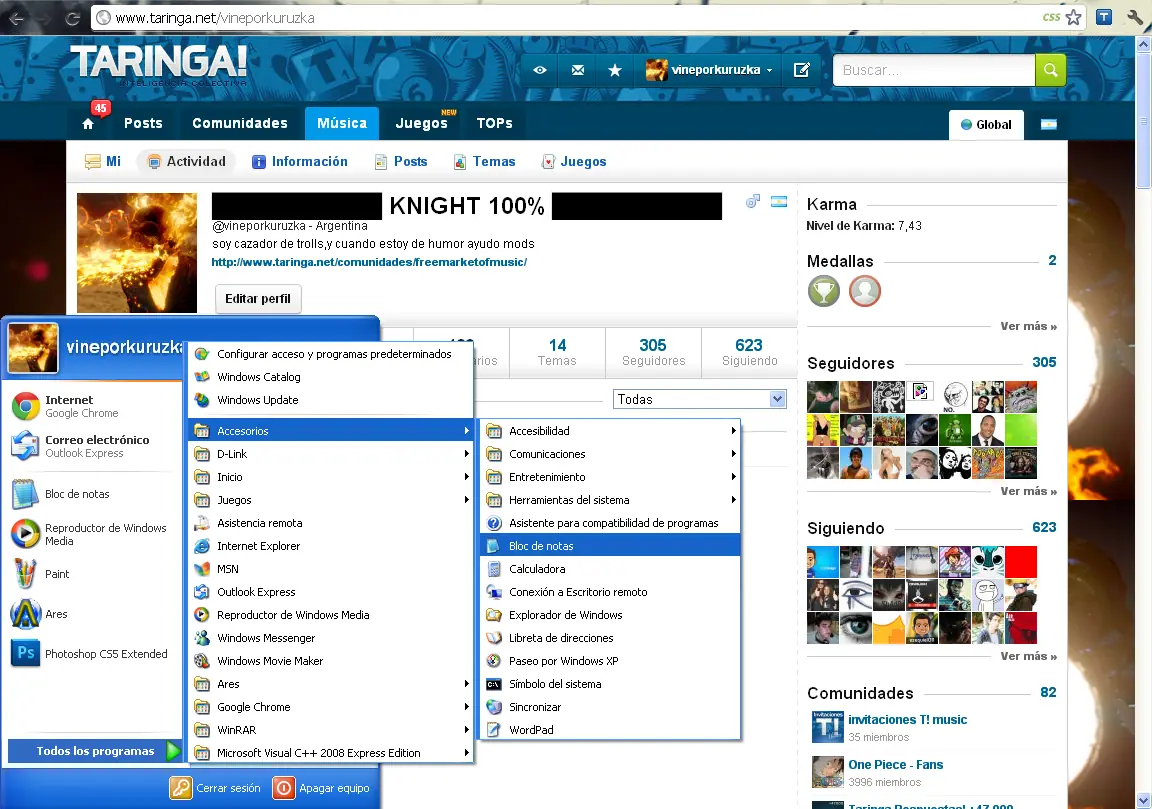Click the Argentina flag icon beside Global

tap(1048, 124)
